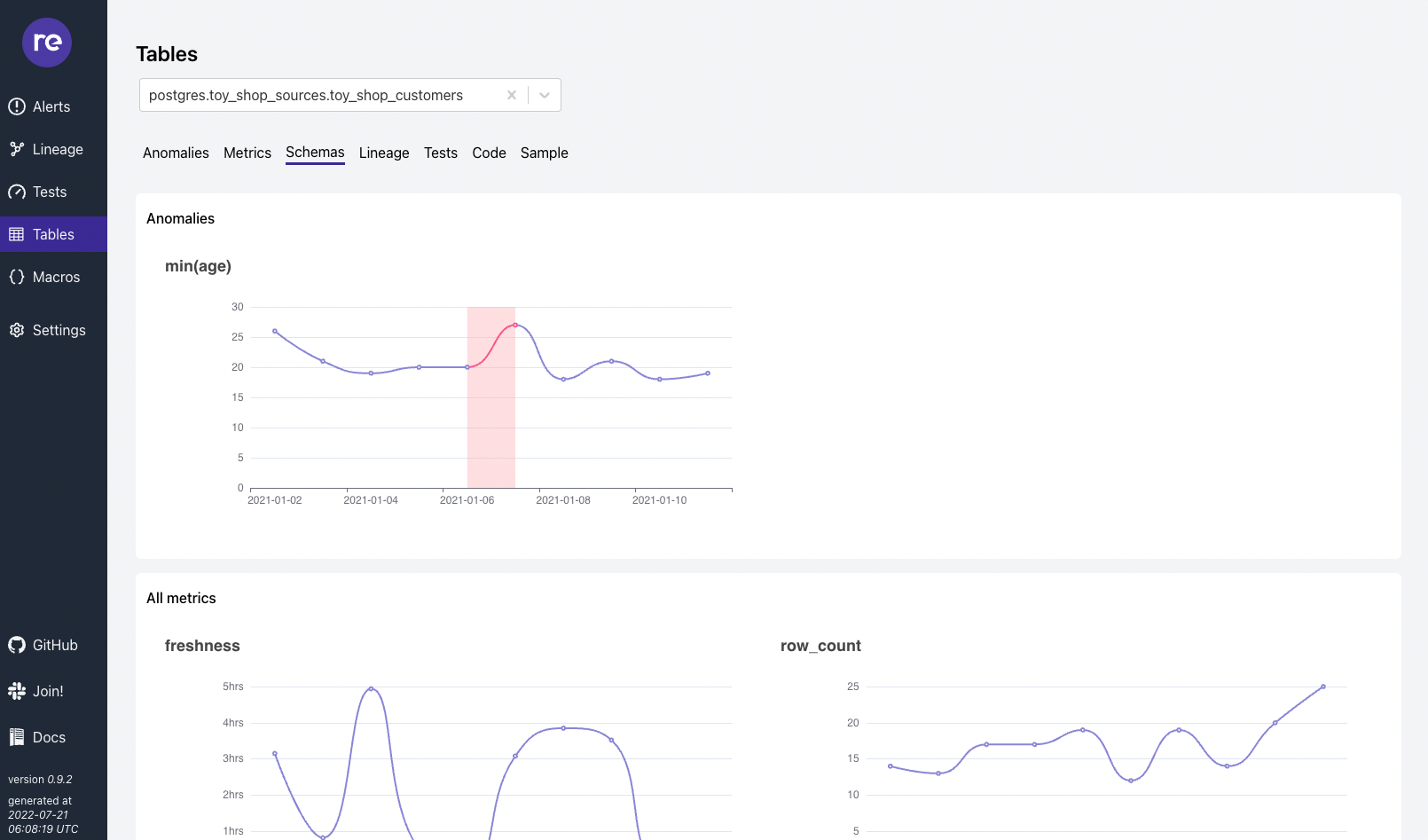1428x840 pixels.
Task: Click the 2021-01-02 axis label
Action: pyautogui.click(x=274, y=500)
